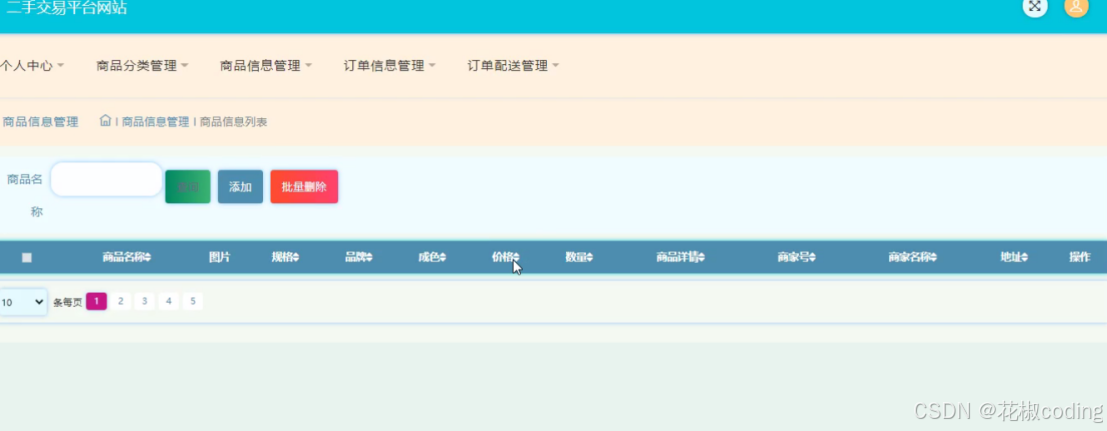
Task: Sort table by 地址 column
Action: [1014, 257]
